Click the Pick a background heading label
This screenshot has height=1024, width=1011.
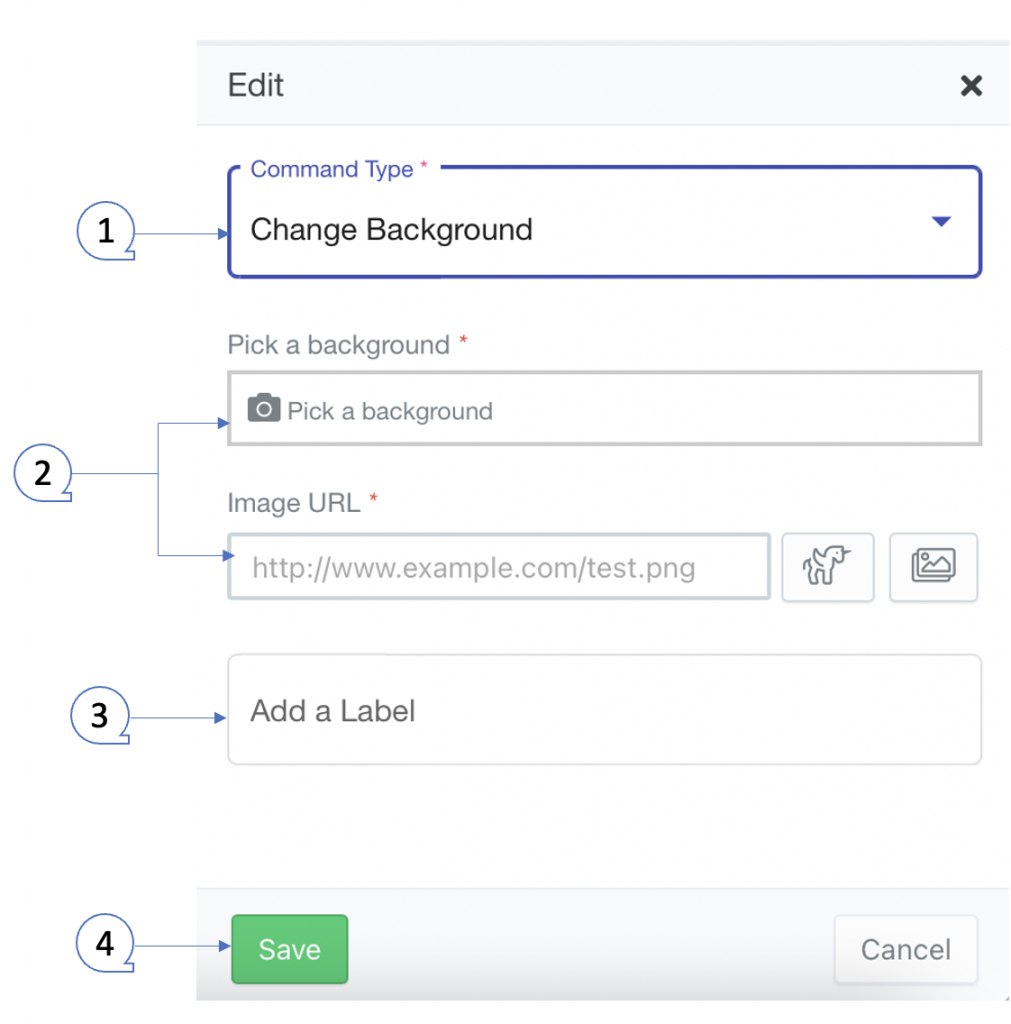338,345
